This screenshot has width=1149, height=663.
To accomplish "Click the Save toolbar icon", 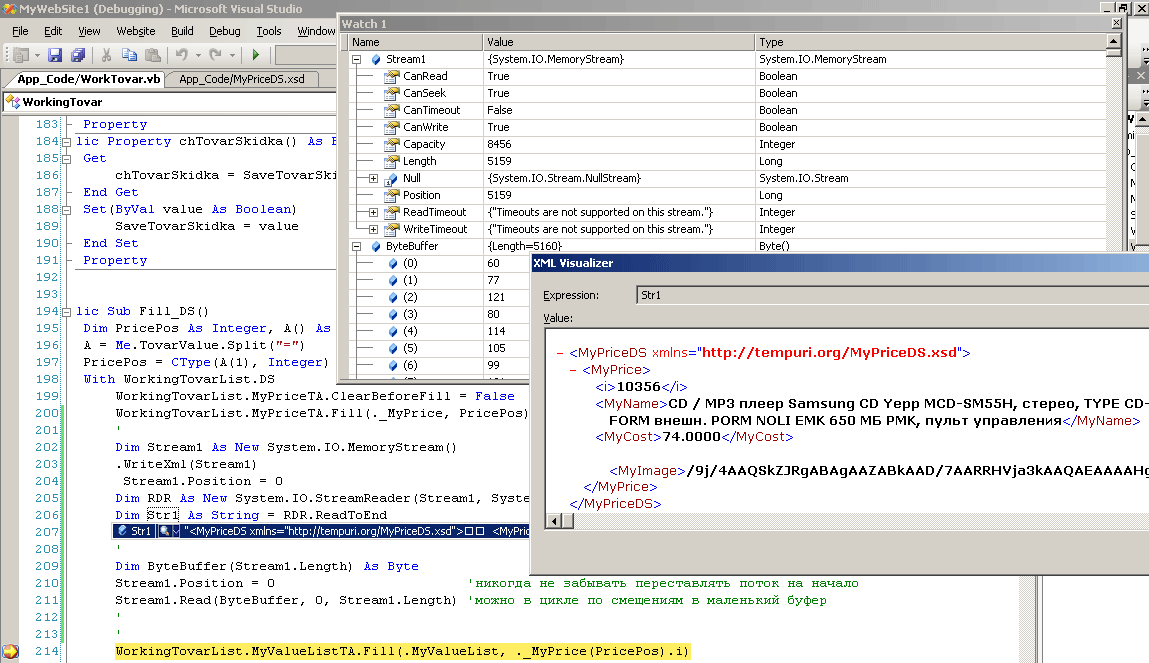I will tap(54, 55).
